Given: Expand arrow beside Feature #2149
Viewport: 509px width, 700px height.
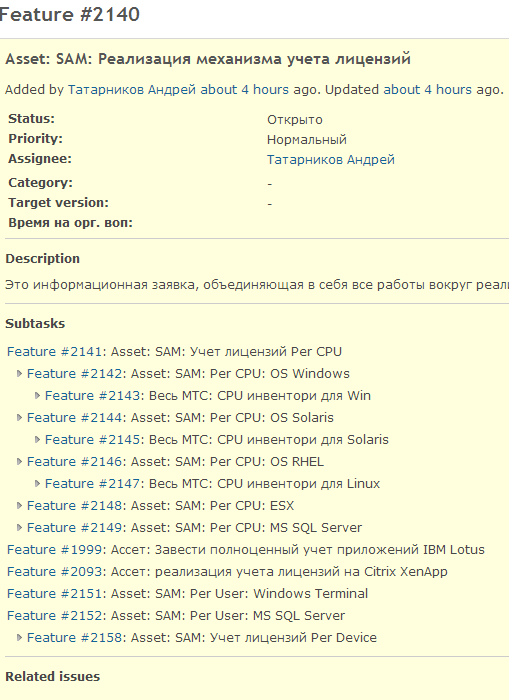Looking at the screenshot, I should tap(19, 528).
